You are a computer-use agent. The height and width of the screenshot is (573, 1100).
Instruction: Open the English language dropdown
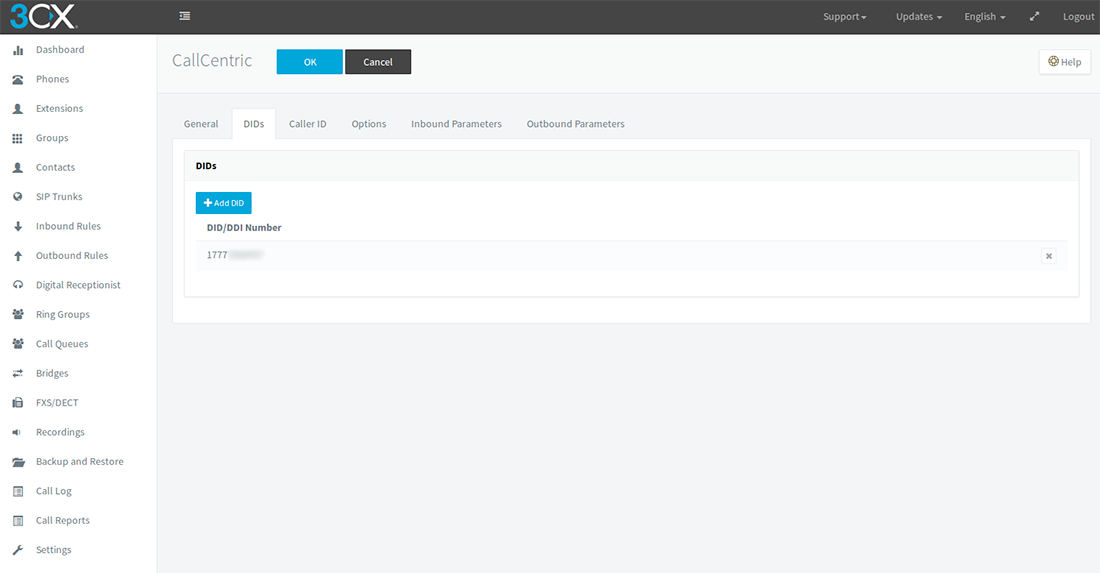coord(984,17)
